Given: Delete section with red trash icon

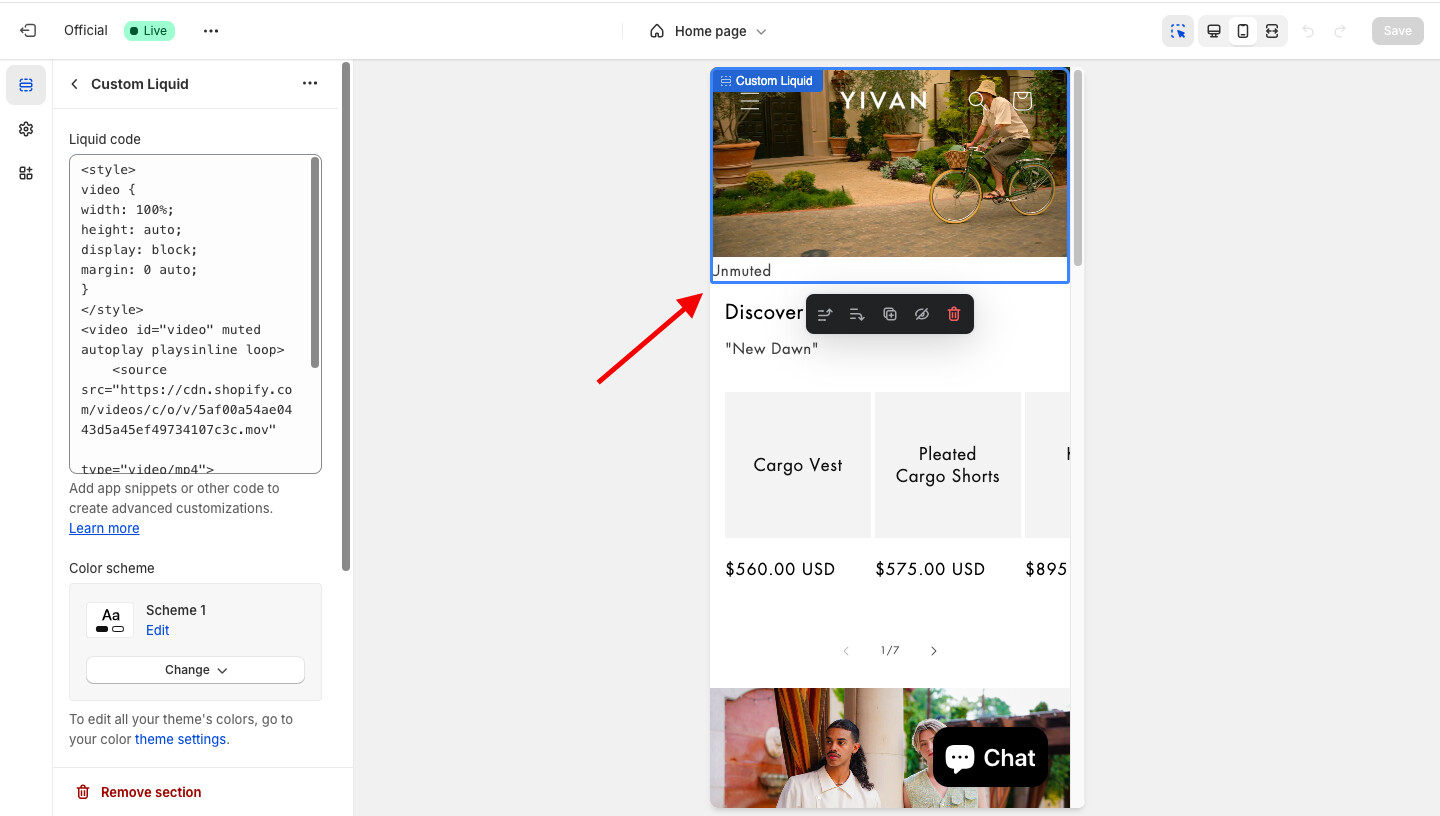Looking at the screenshot, I should pos(954,314).
